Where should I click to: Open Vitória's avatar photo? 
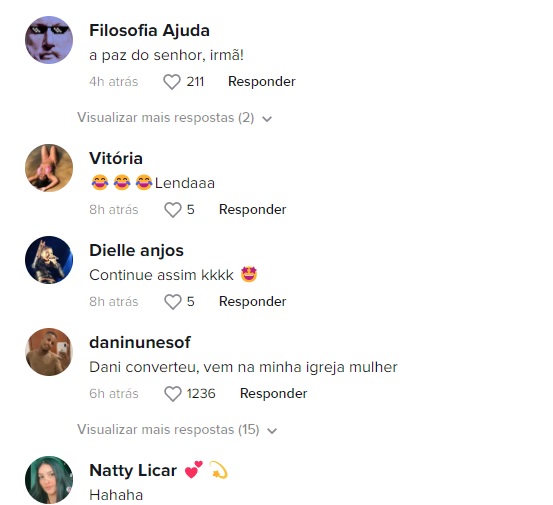tap(49, 168)
